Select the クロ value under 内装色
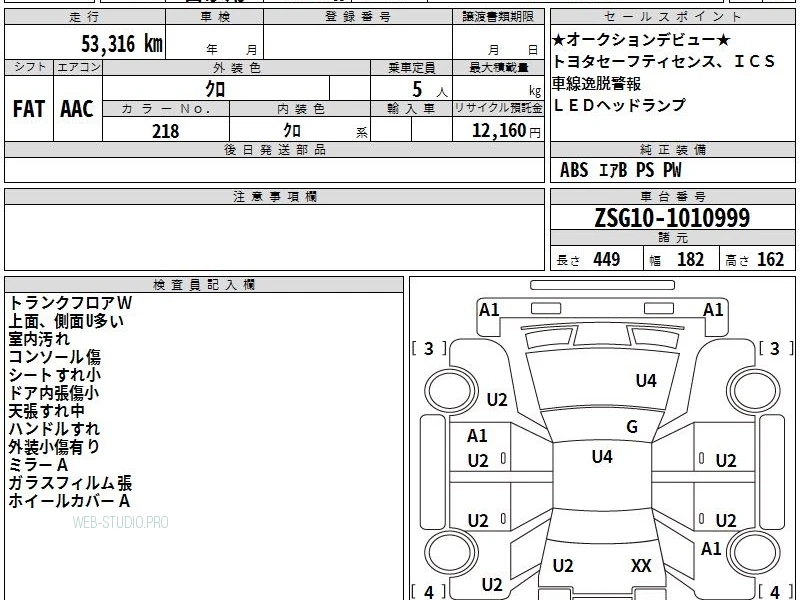Image resolution: width=800 pixels, height=600 pixels. 292,130
